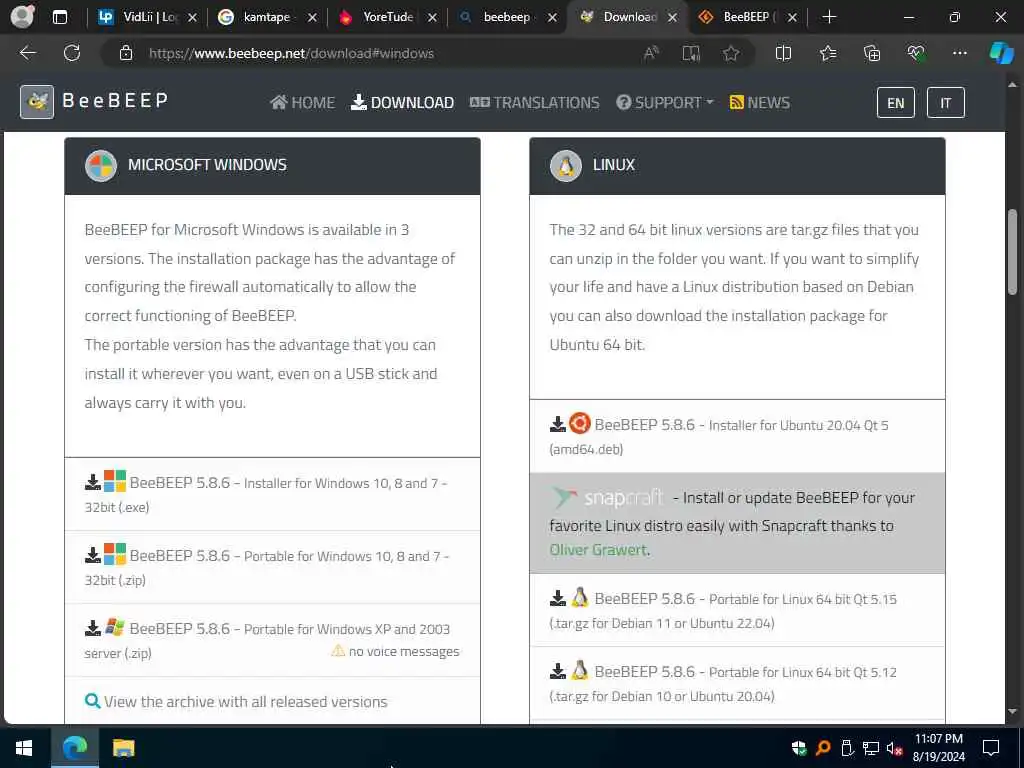
Task: Open Microsoft Edge from the taskbar
Action: pyautogui.click(x=74, y=748)
